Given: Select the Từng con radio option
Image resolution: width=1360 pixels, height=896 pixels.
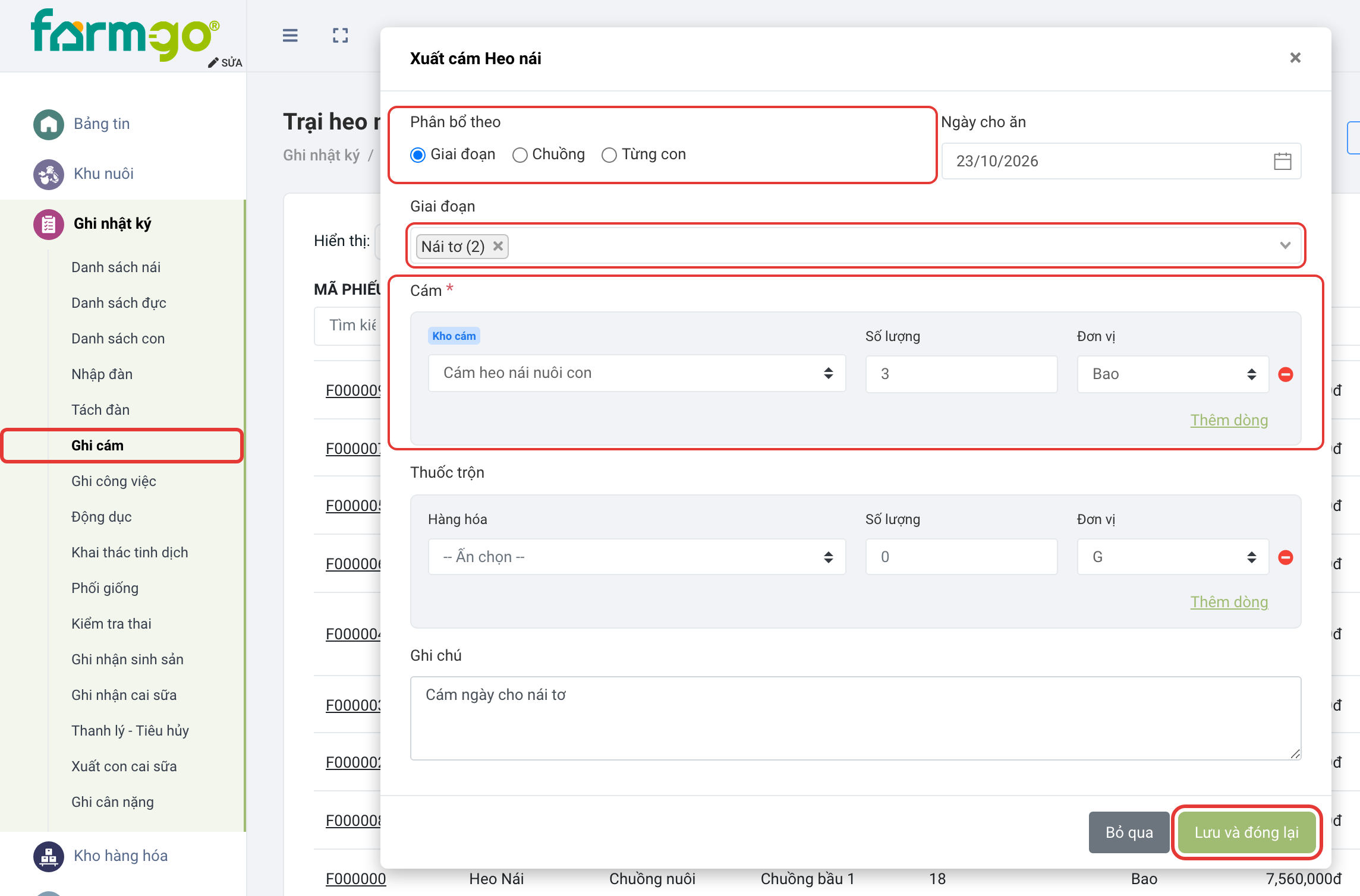Looking at the screenshot, I should coord(609,155).
